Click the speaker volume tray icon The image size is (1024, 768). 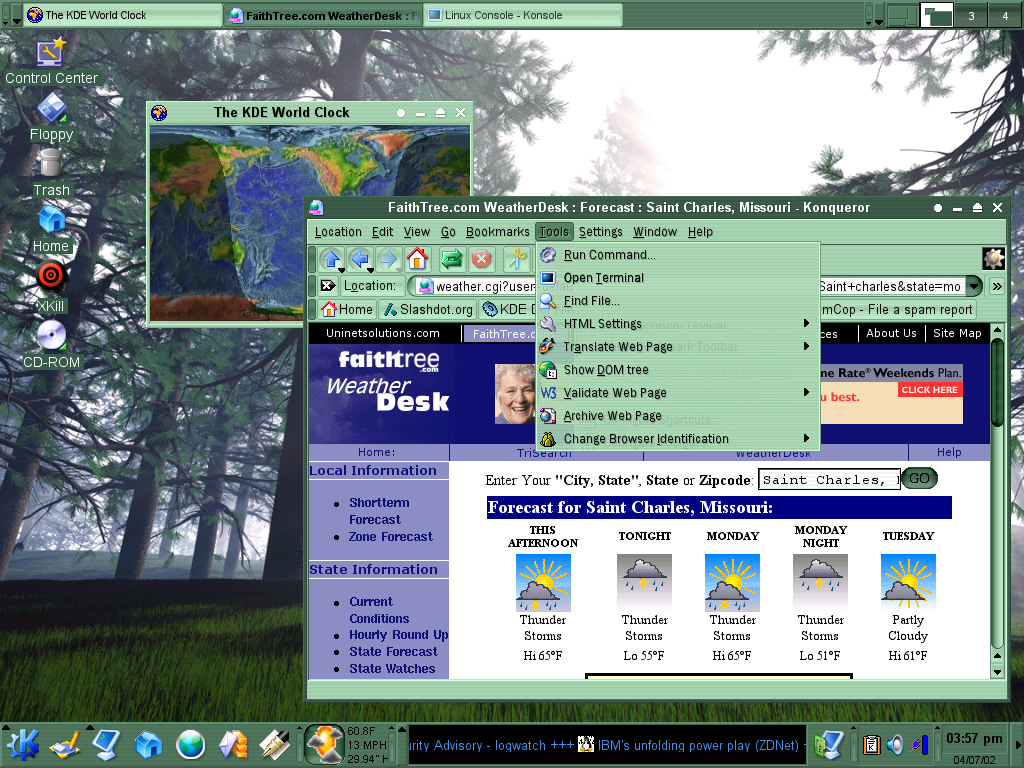pyautogui.click(x=895, y=744)
